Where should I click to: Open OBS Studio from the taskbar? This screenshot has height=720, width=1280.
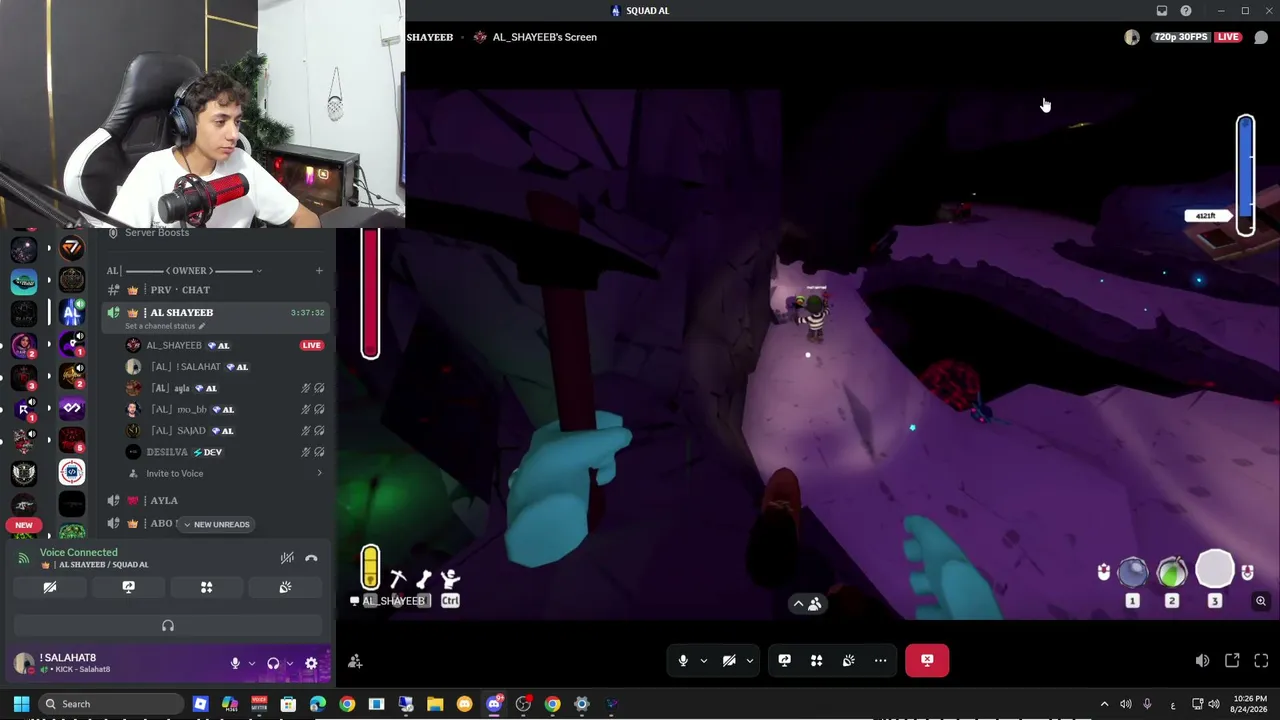click(x=523, y=704)
